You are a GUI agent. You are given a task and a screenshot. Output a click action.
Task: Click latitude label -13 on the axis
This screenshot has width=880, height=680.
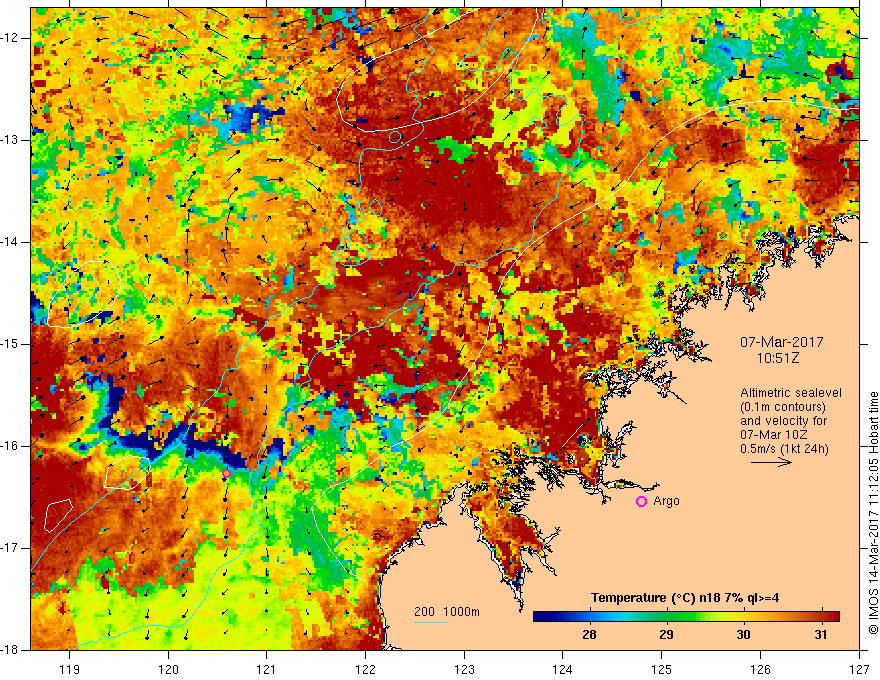[x=11, y=140]
